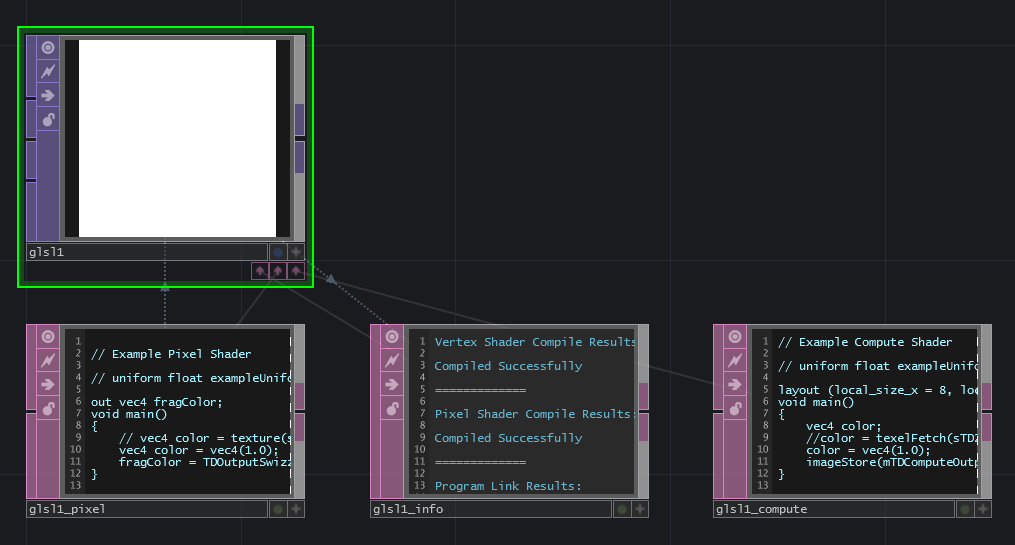Click the lock icon on glsl1_compute

pyautogui.click(x=735, y=408)
